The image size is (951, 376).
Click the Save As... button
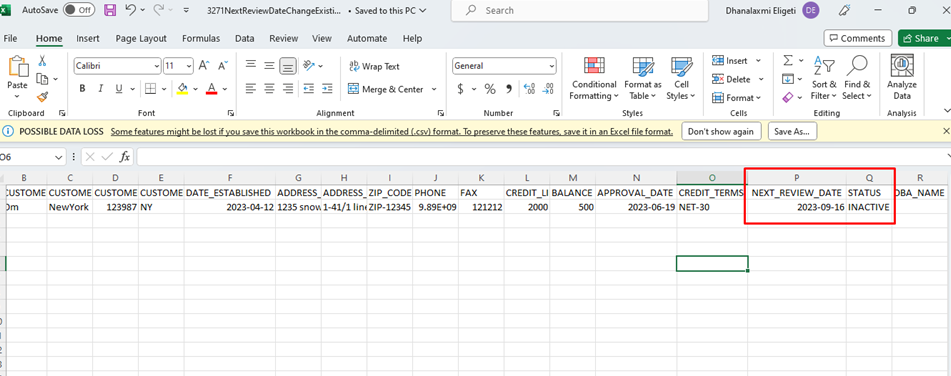tap(792, 132)
